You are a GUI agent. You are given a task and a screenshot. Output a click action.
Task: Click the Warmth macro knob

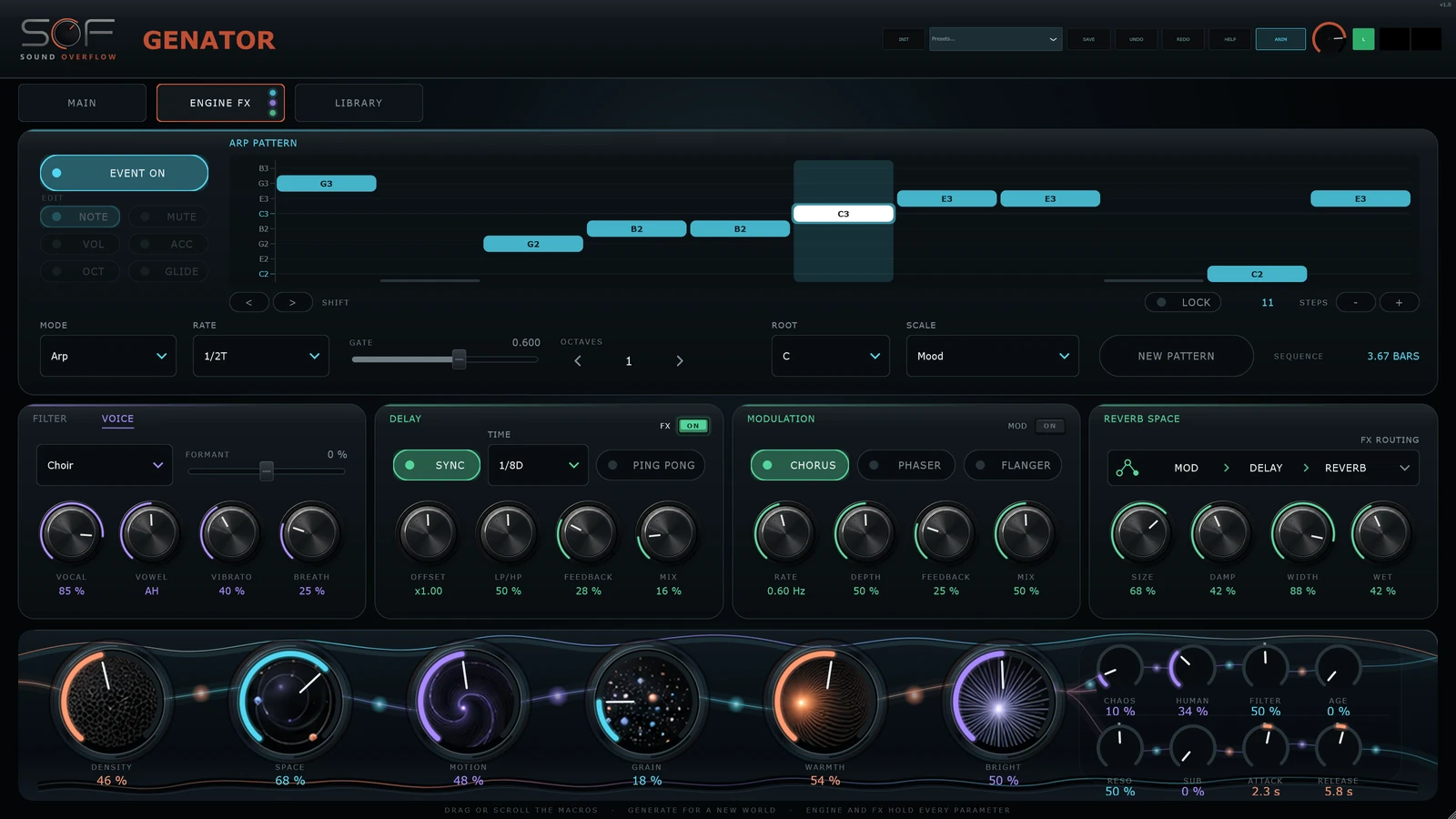coord(825,702)
